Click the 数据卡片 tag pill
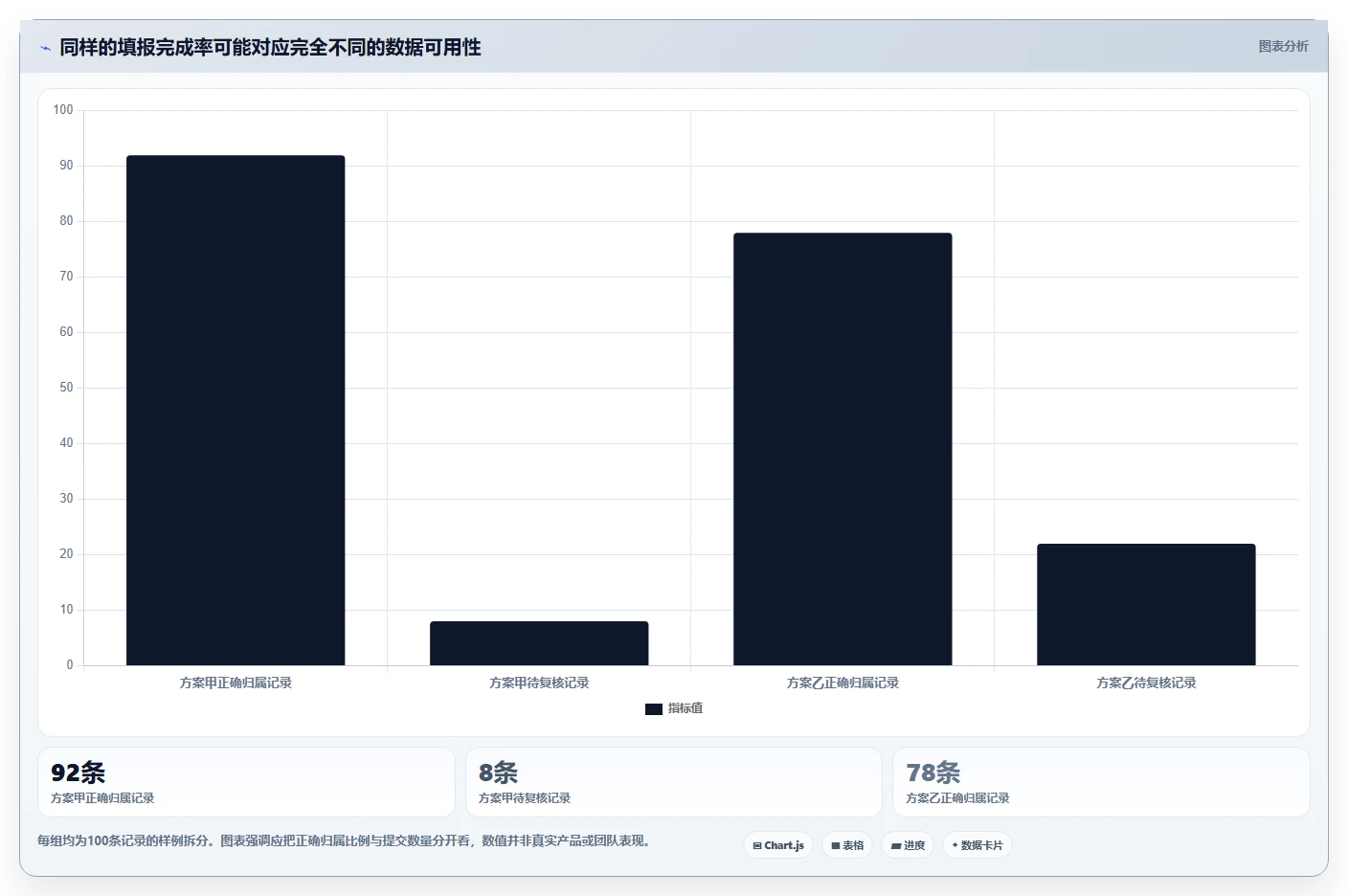The image size is (1348, 896). 977,845
